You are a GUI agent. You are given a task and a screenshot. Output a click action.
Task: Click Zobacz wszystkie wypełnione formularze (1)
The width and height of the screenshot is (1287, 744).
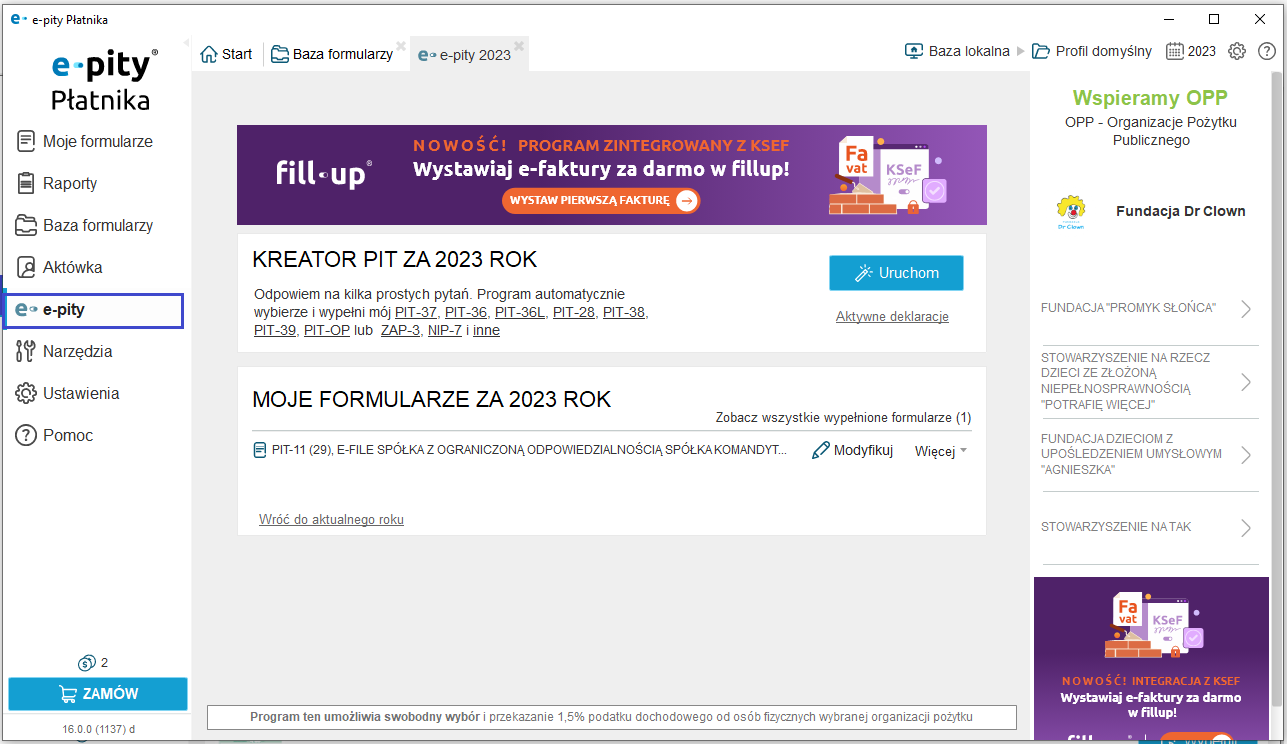pyautogui.click(x=843, y=417)
